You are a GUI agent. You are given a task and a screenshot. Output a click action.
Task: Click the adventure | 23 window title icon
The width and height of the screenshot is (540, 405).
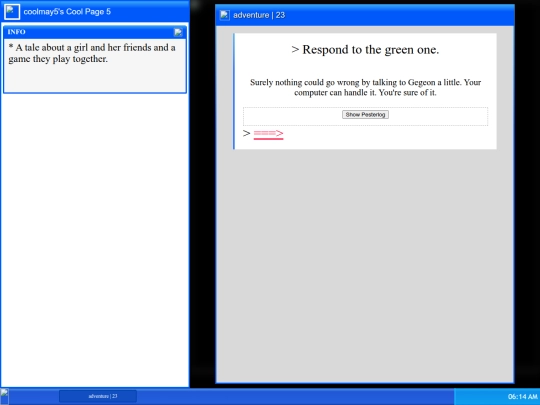pos(225,15)
